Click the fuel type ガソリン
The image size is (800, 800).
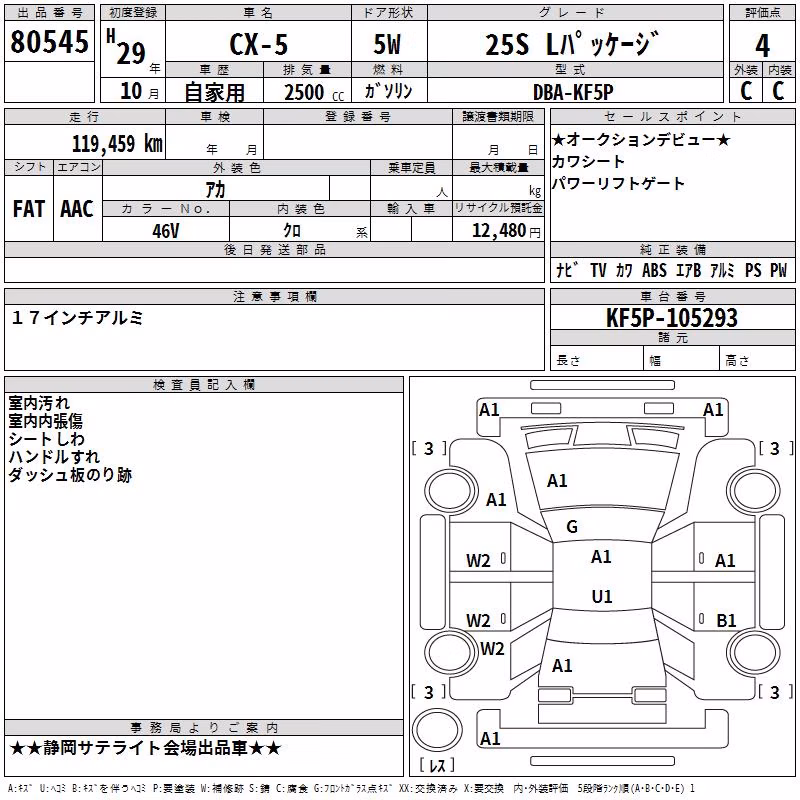point(388,91)
